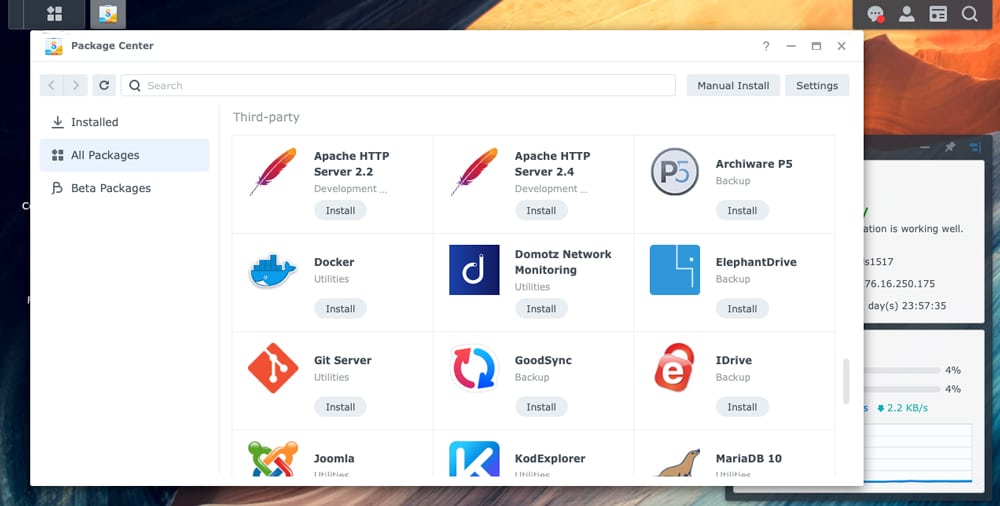Open the notifications chat bubble icon
The height and width of the screenshot is (506, 1000).
point(875,14)
